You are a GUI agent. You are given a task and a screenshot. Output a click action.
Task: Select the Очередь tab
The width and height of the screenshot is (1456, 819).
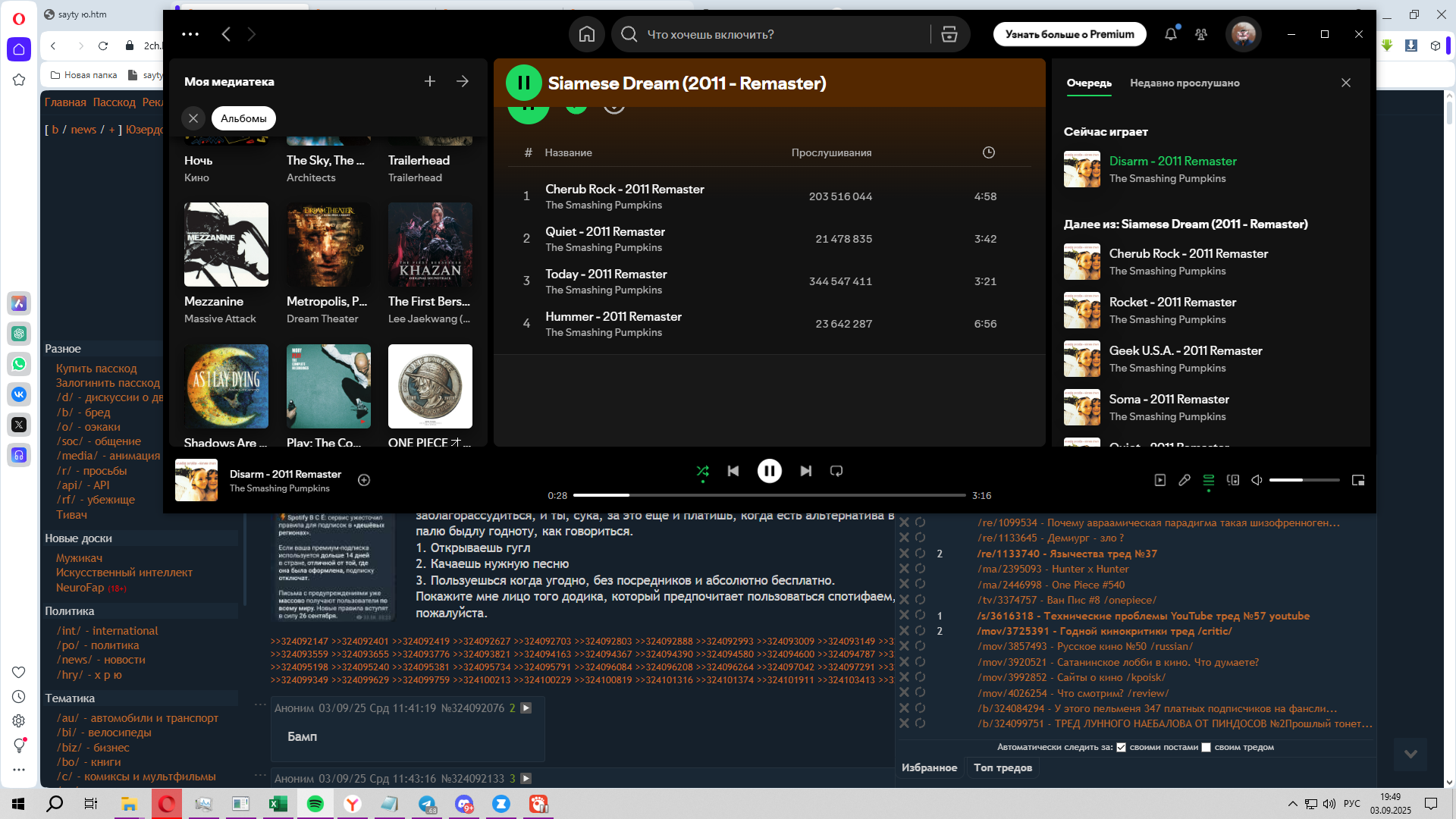pos(1089,83)
